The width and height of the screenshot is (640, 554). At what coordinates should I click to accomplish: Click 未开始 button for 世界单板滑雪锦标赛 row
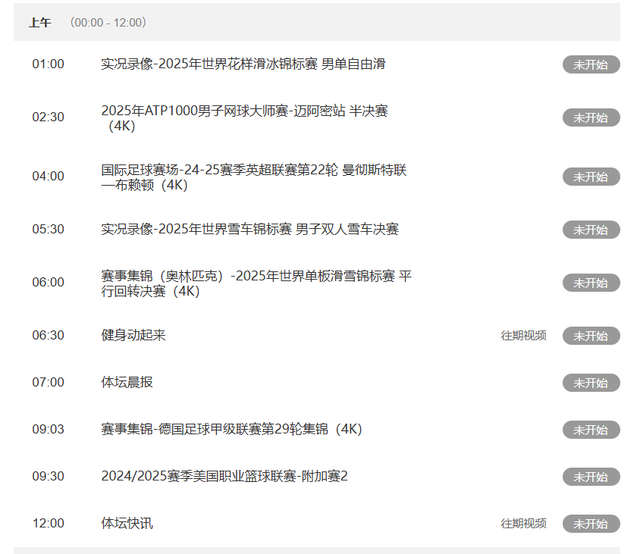pos(590,283)
